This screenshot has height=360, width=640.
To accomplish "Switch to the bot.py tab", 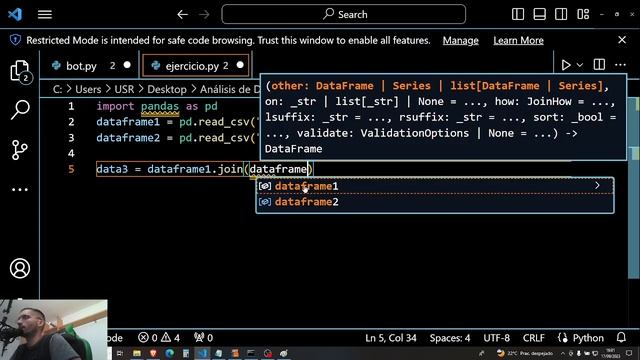I will 89,66.
